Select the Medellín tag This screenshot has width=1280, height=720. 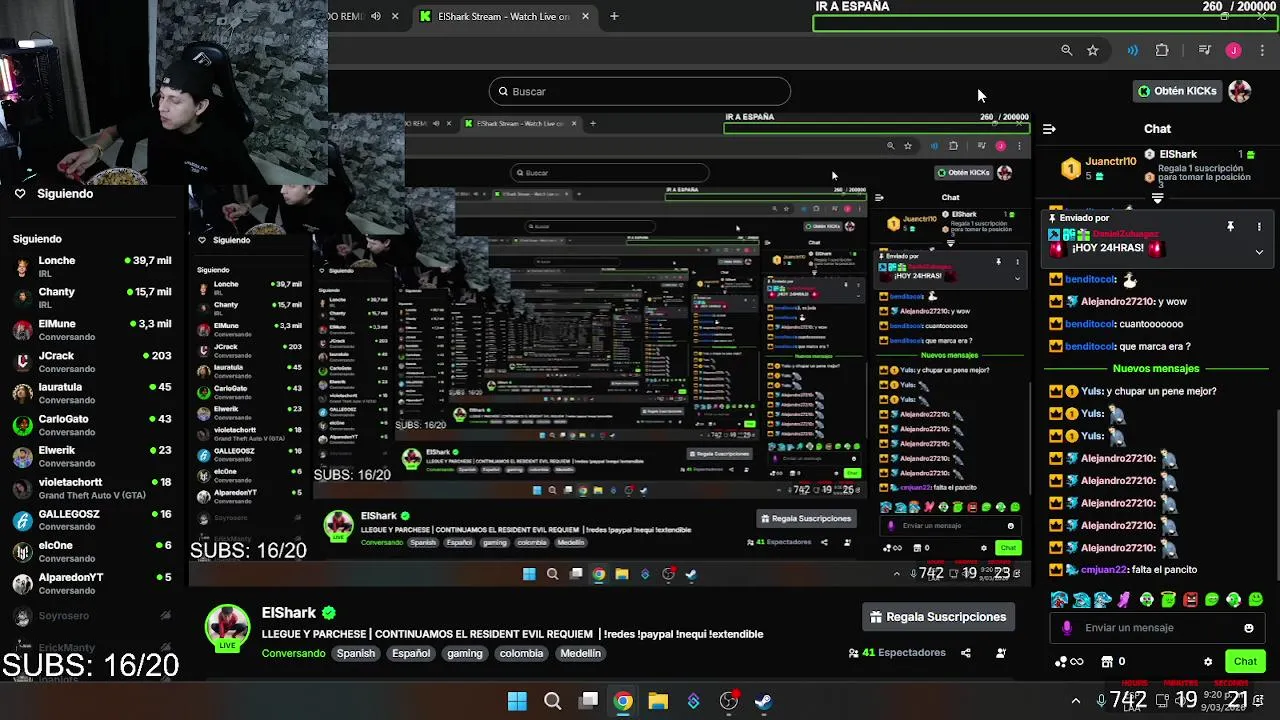[581, 653]
